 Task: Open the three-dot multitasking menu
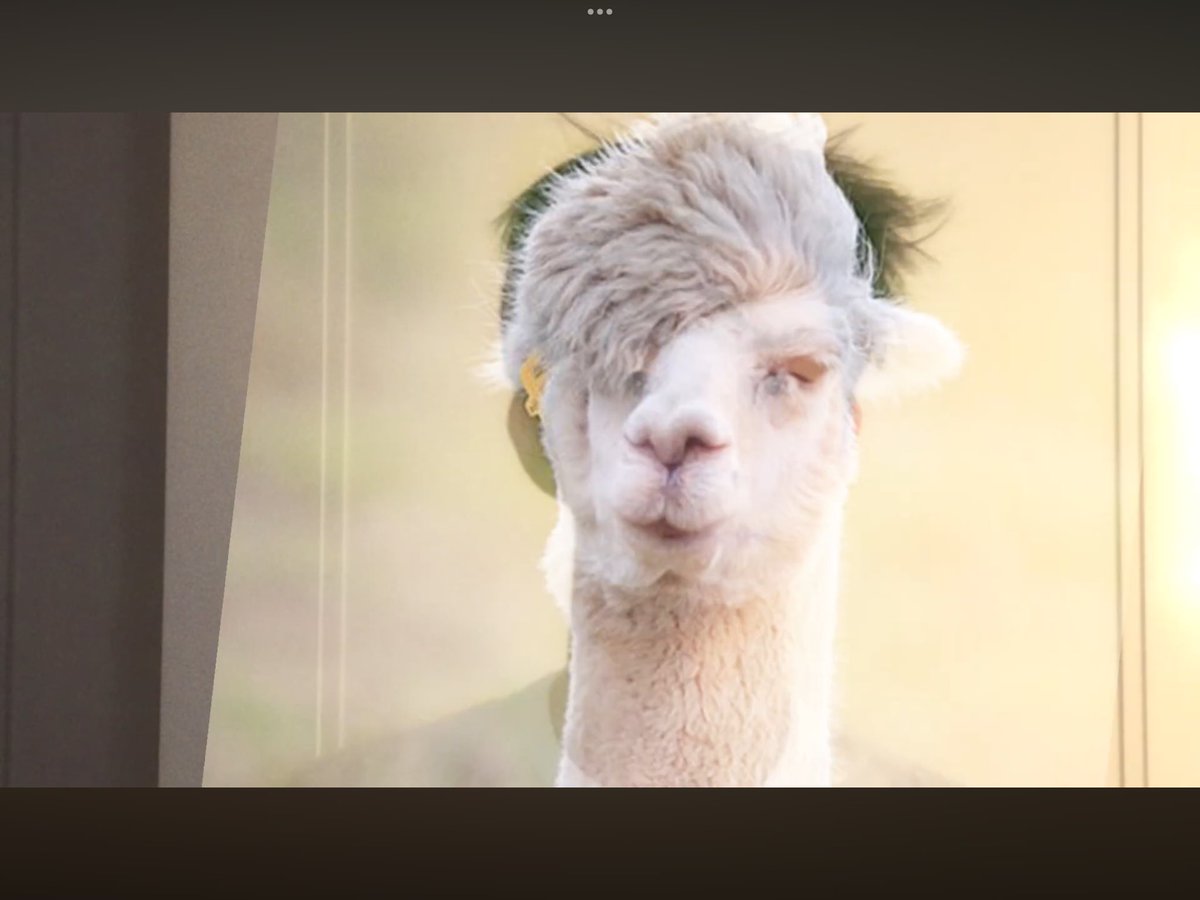[600, 12]
